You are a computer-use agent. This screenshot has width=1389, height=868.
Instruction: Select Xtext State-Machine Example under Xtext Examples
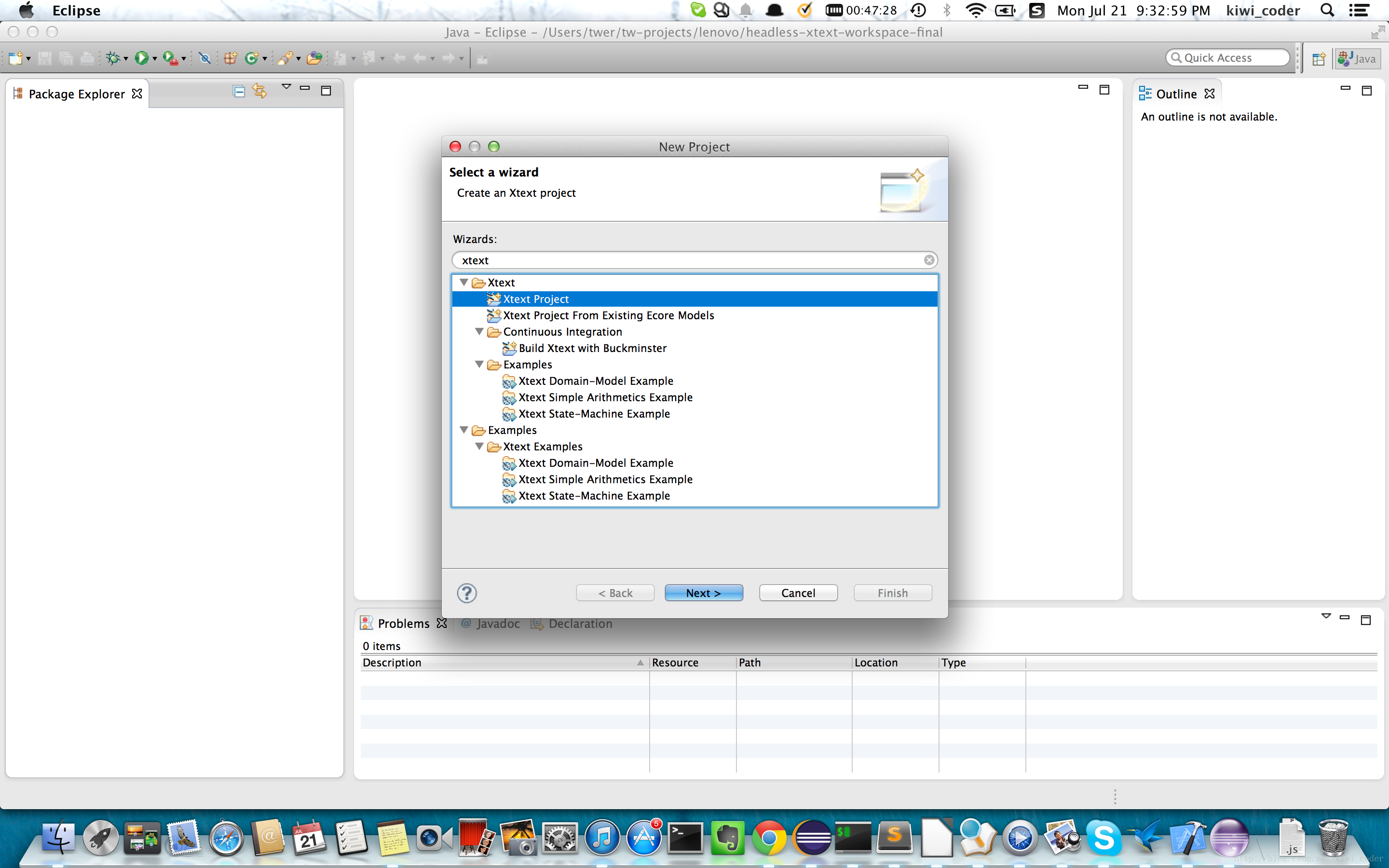[586, 496]
